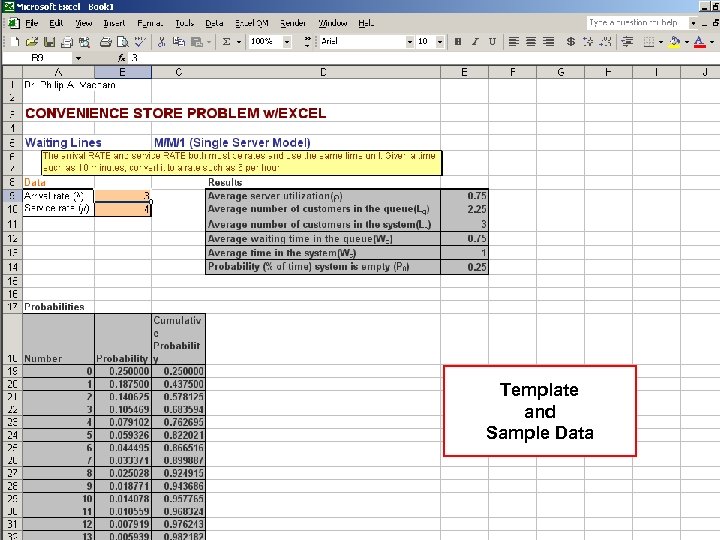Open the Window menu
Screen dimensions: 720x540
point(333,23)
